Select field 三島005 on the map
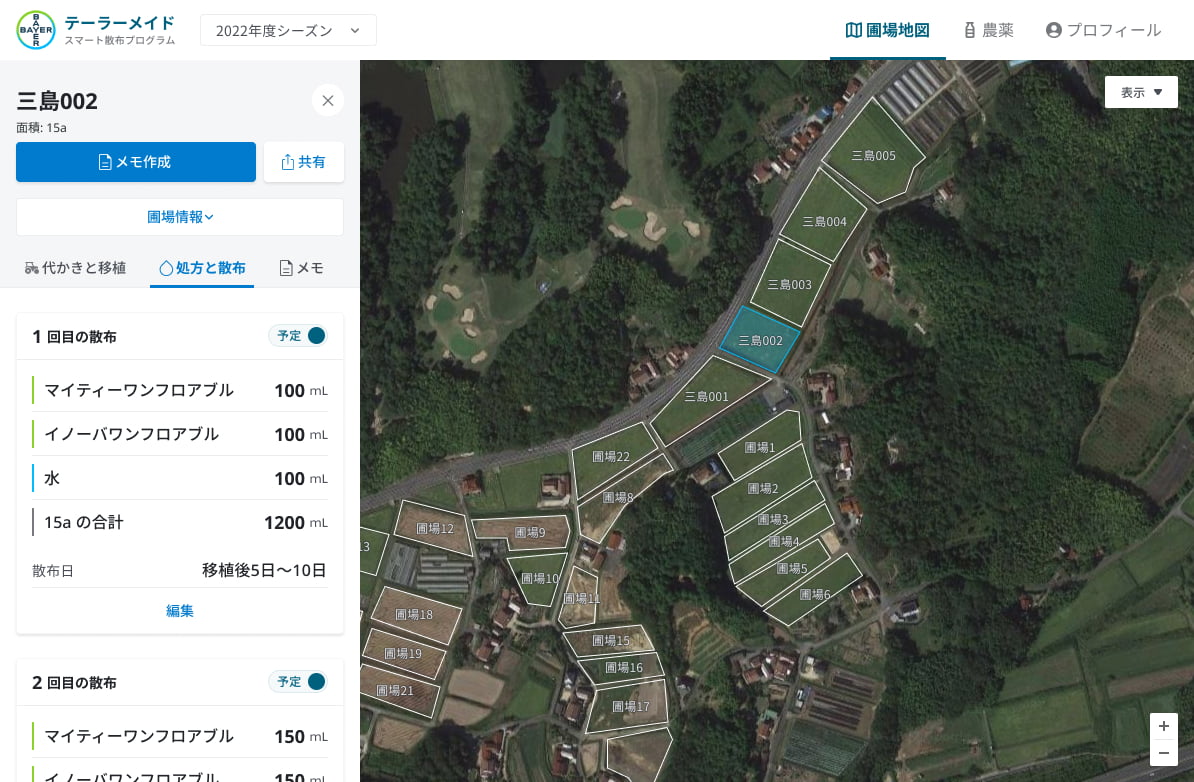Image resolution: width=1194 pixels, height=782 pixels. [873, 155]
